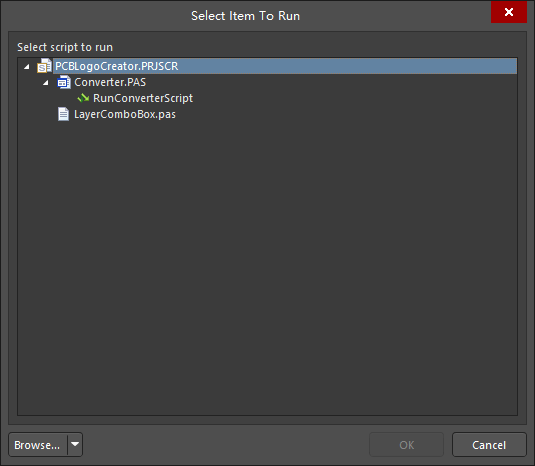Select the Converter.PAS script file
535x466 pixels.
click(110, 82)
